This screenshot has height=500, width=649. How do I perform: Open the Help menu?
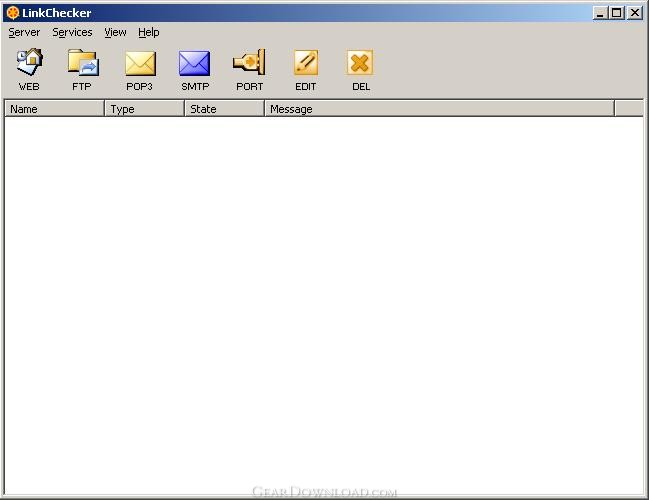pos(149,32)
